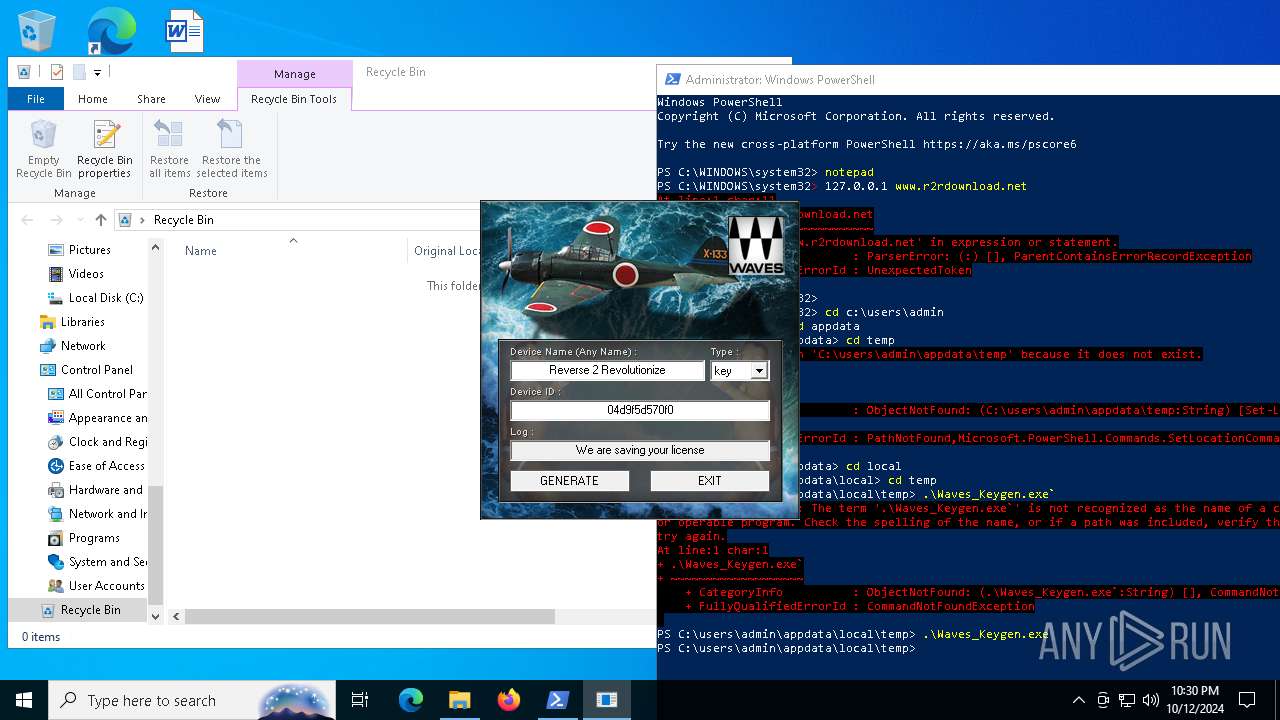The image size is (1280, 720).
Task: Sort by the Name column header
Action: point(200,251)
